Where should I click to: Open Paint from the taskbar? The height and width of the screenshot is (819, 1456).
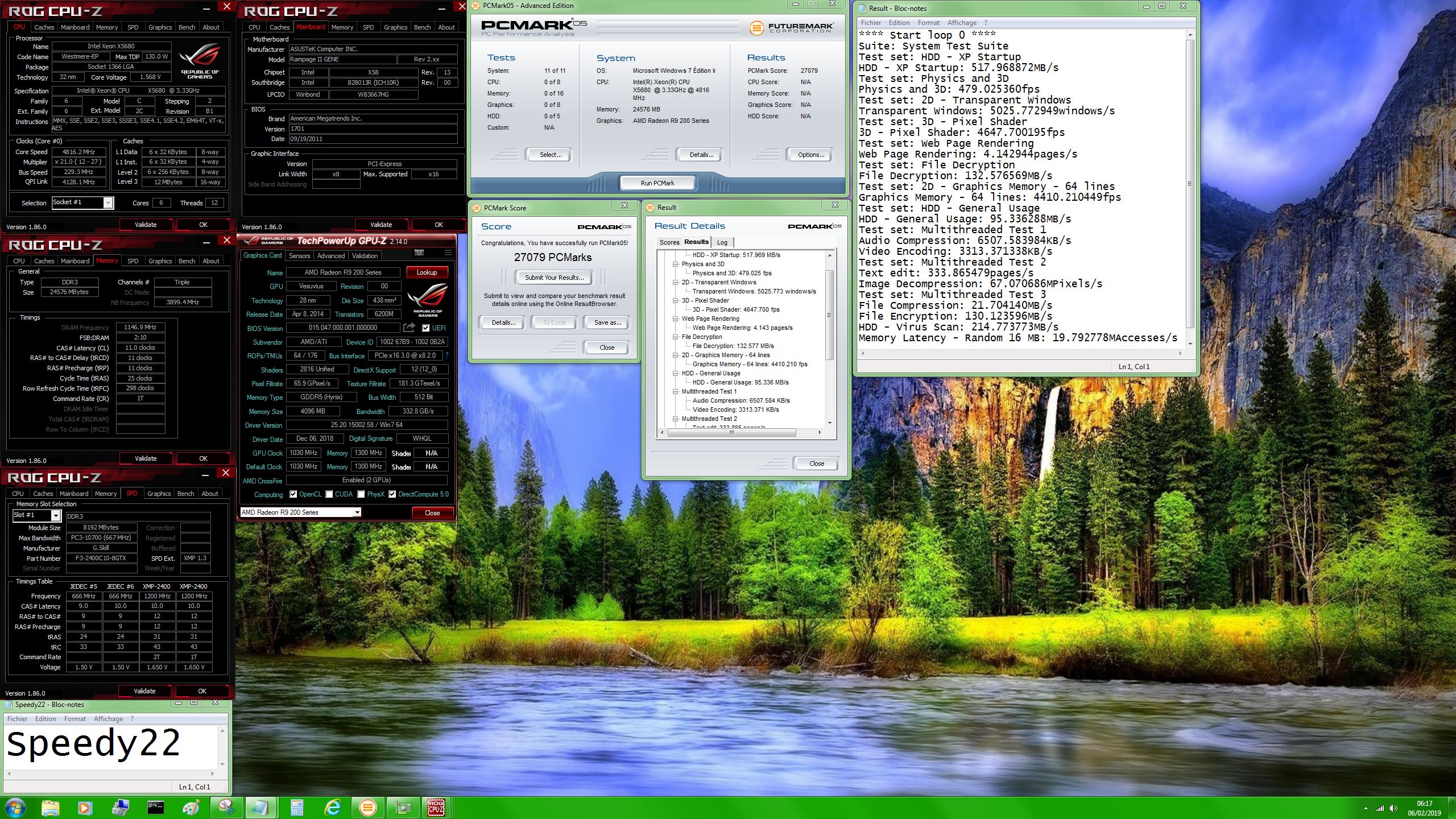191,807
